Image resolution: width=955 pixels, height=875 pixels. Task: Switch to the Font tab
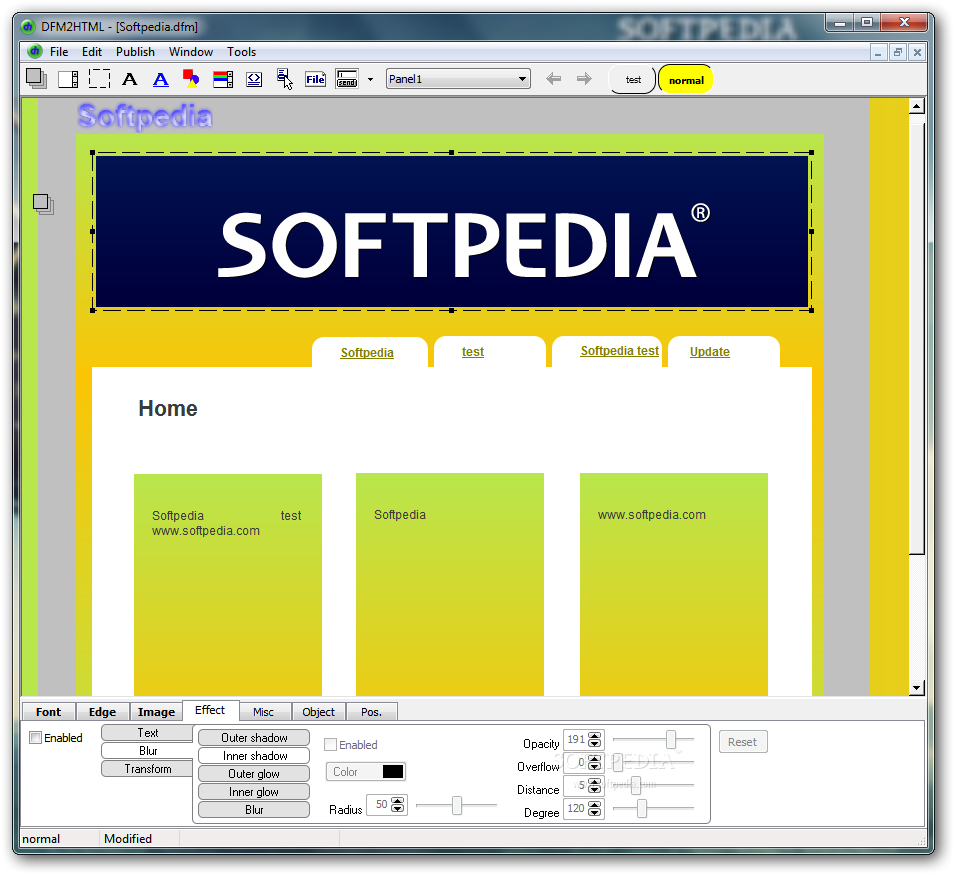49,712
